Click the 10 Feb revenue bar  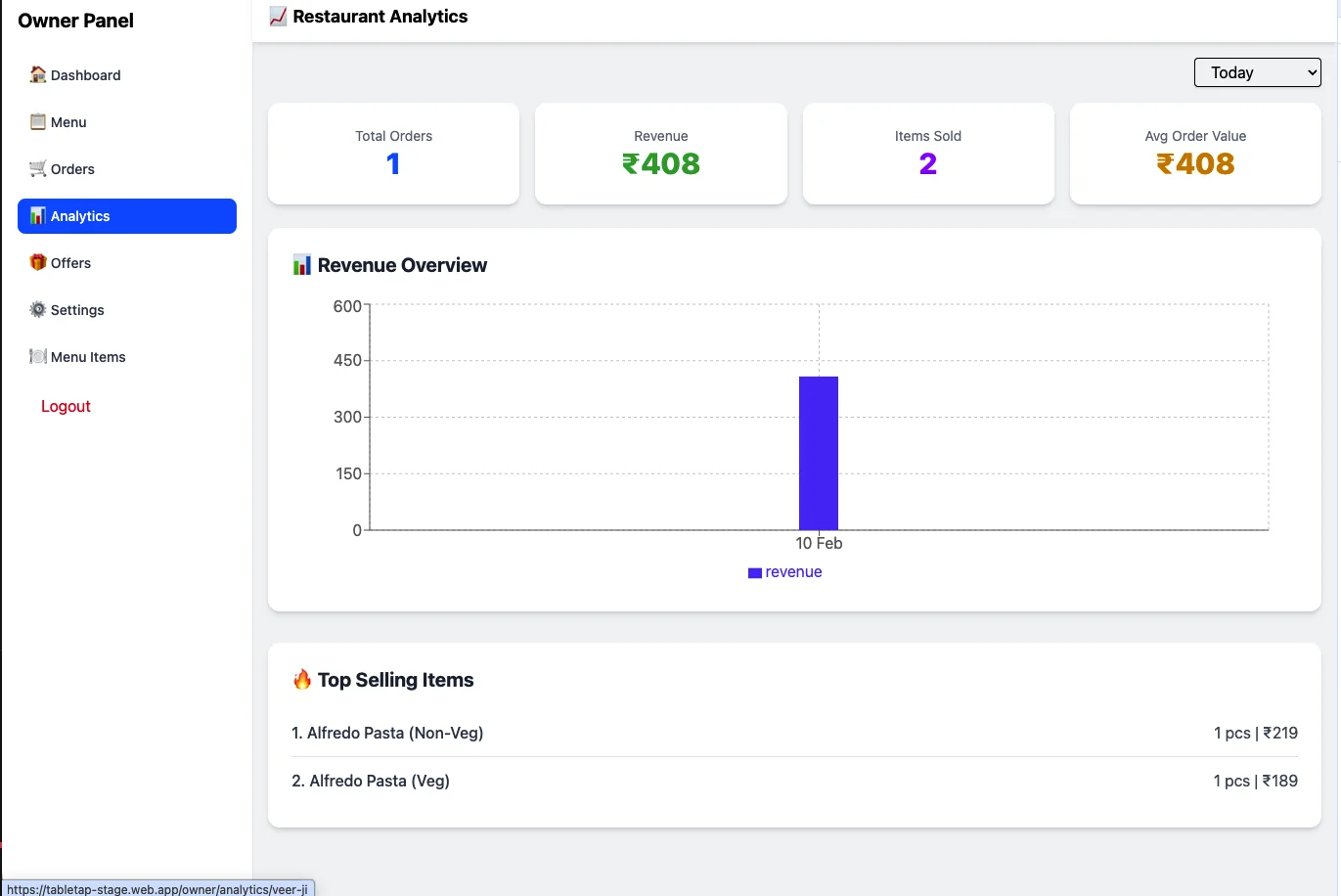(x=819, y=452)
